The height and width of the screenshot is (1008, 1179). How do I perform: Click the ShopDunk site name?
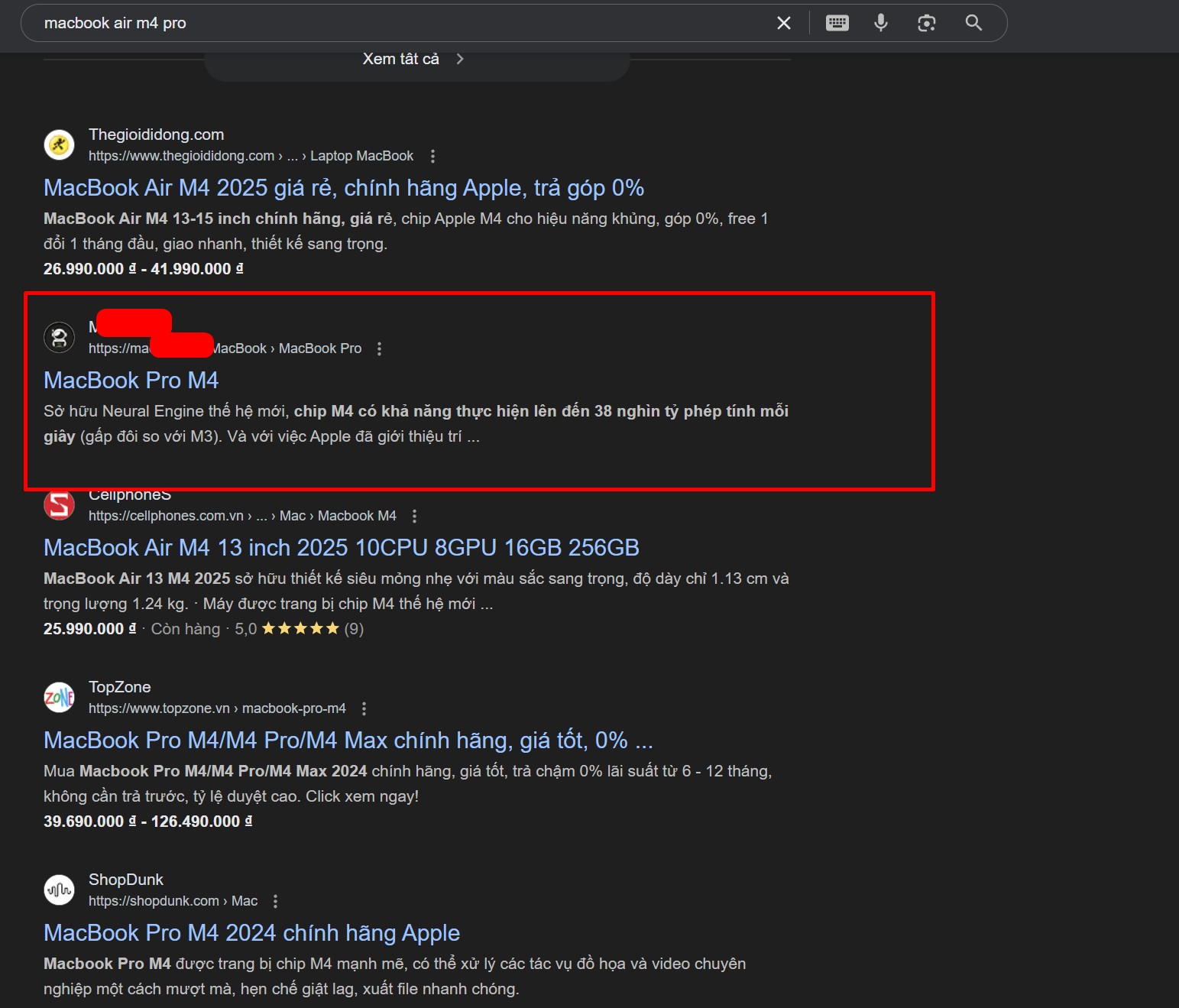126,880
